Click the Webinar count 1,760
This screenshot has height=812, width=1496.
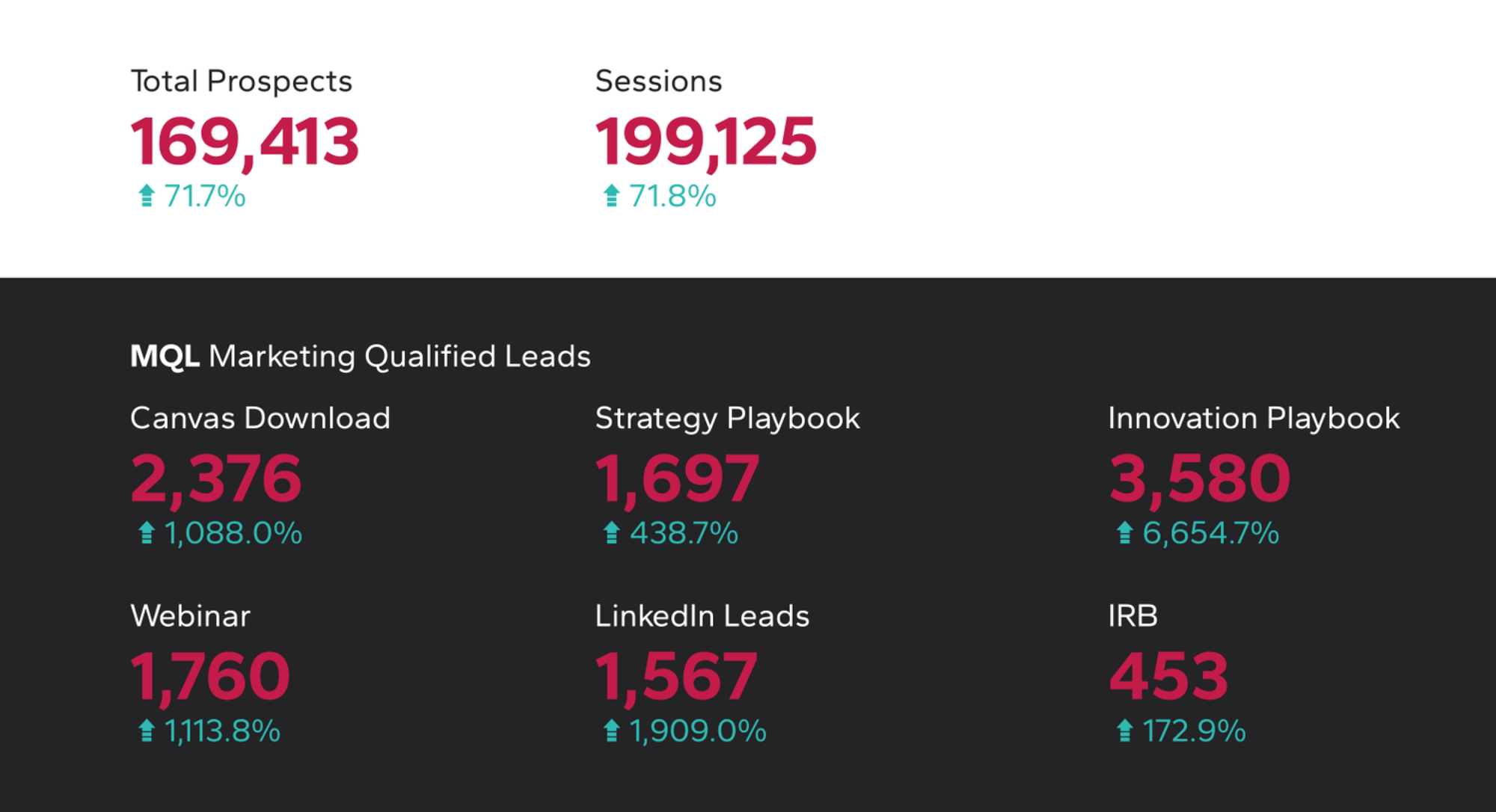210,677
